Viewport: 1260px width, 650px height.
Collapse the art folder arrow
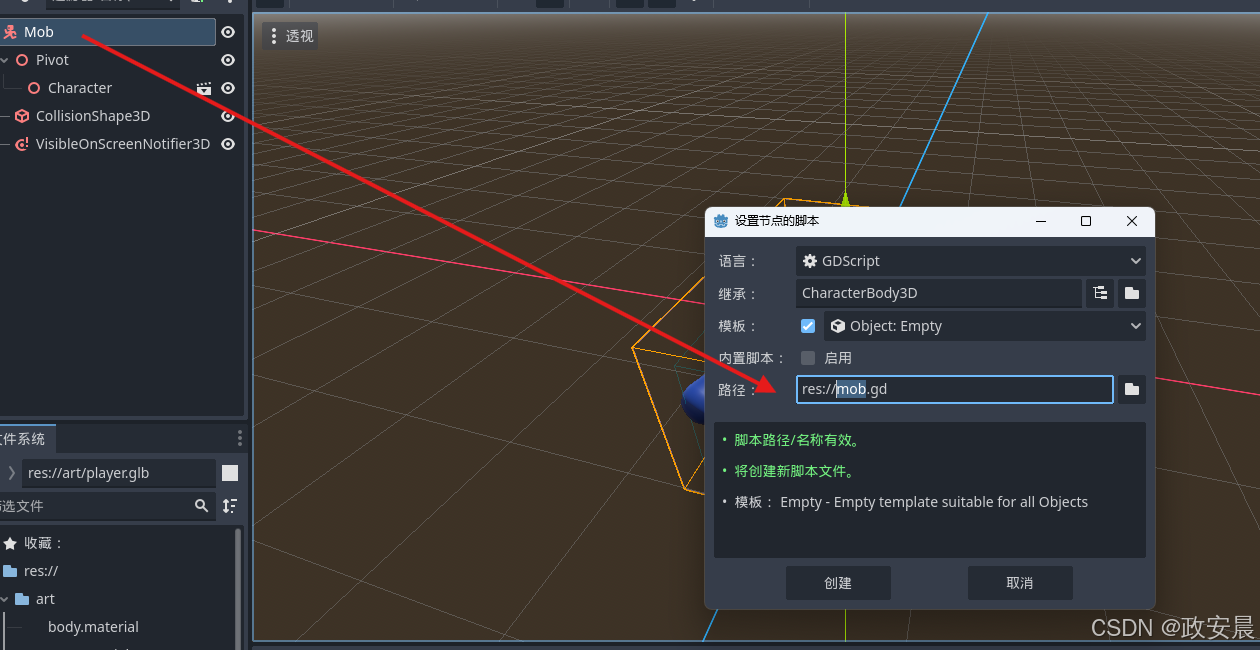coord(5,599)
